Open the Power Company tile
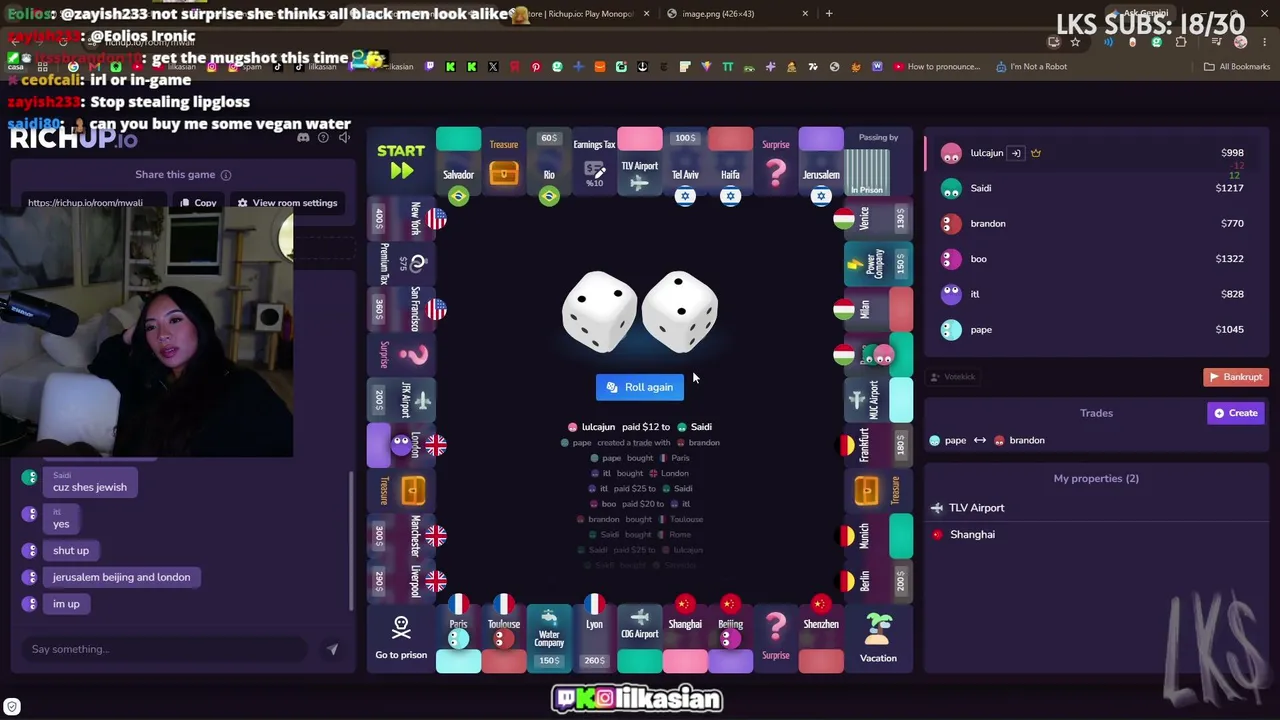Image resolution: width=1280 pixels, height=720 pixels. pyautogui.click(x=876, y=264)
